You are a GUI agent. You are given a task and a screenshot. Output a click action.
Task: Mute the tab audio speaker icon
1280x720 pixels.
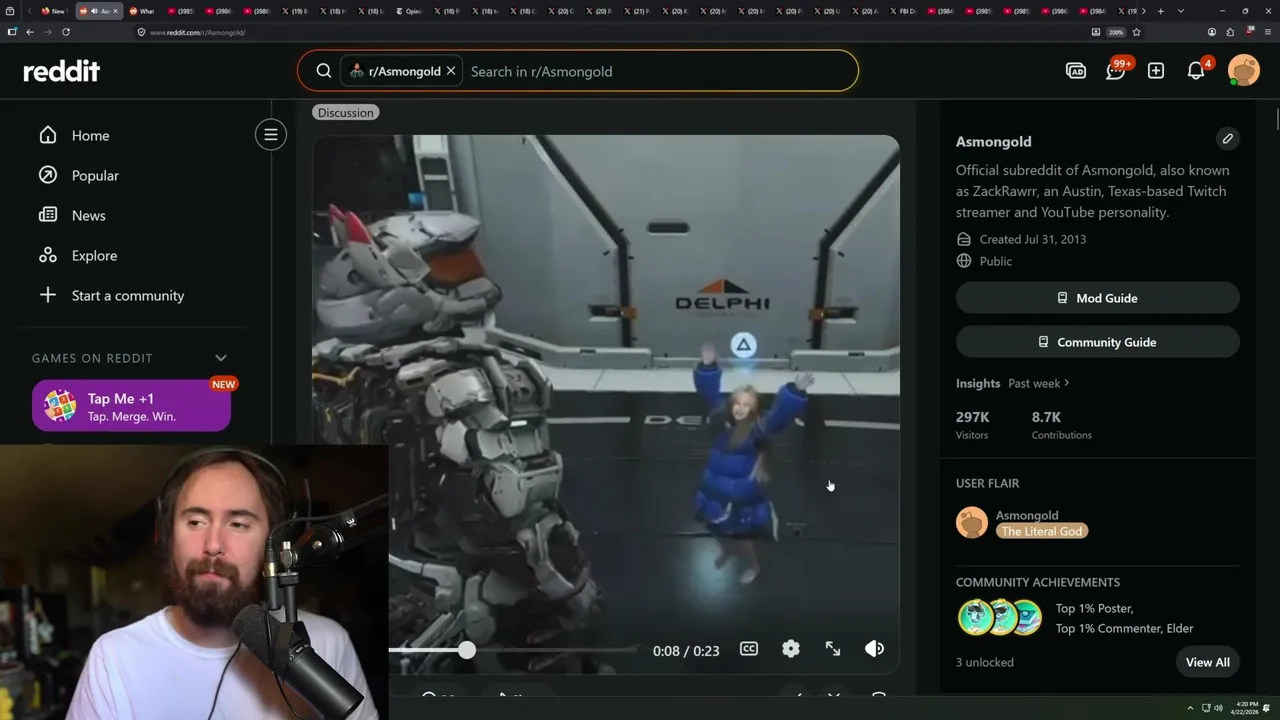click(94, 11)
